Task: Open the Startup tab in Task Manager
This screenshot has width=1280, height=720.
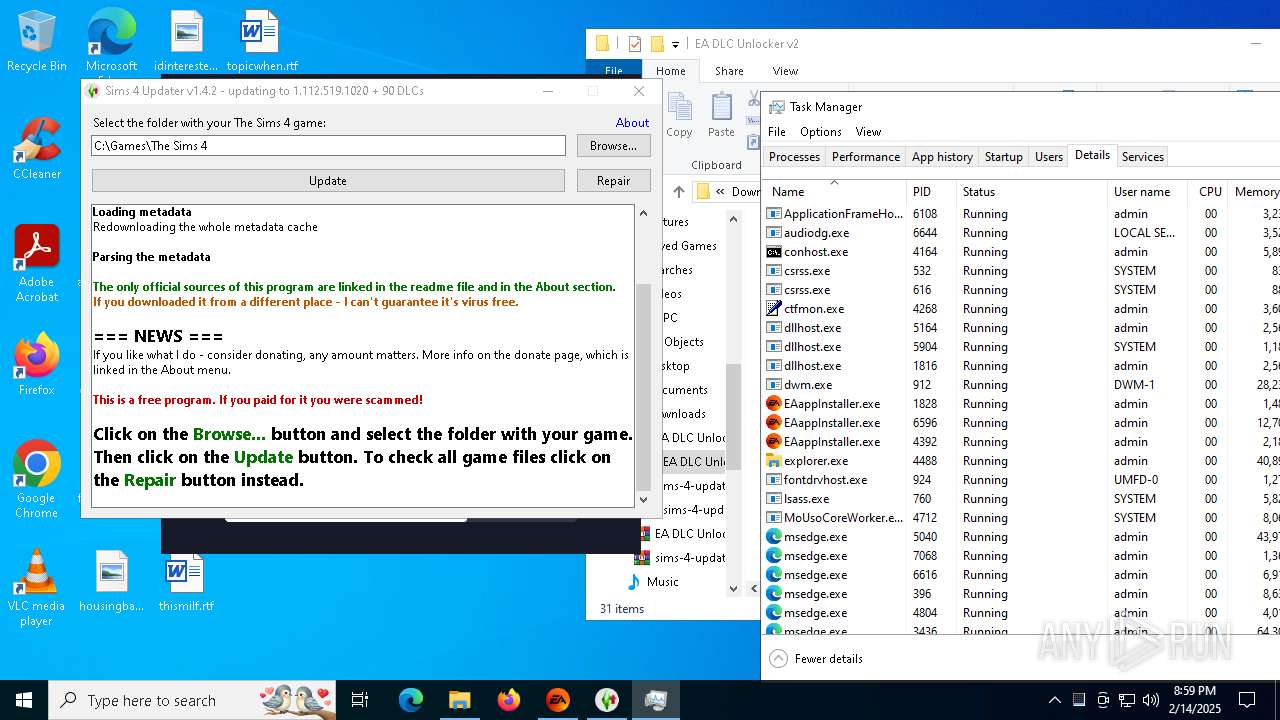Action: tap(1004, 157)
